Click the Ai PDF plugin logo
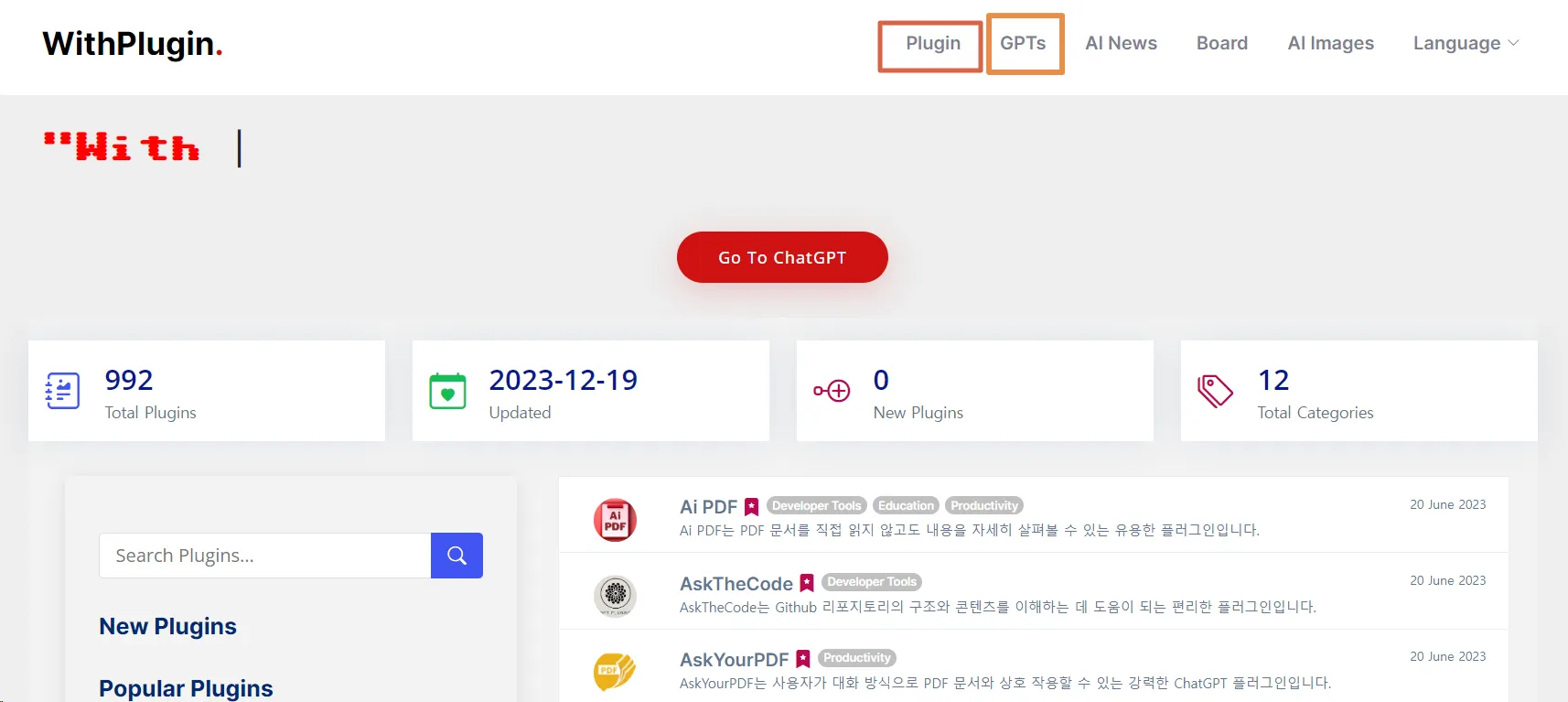Screen dimensions: 1568x702 615,520
